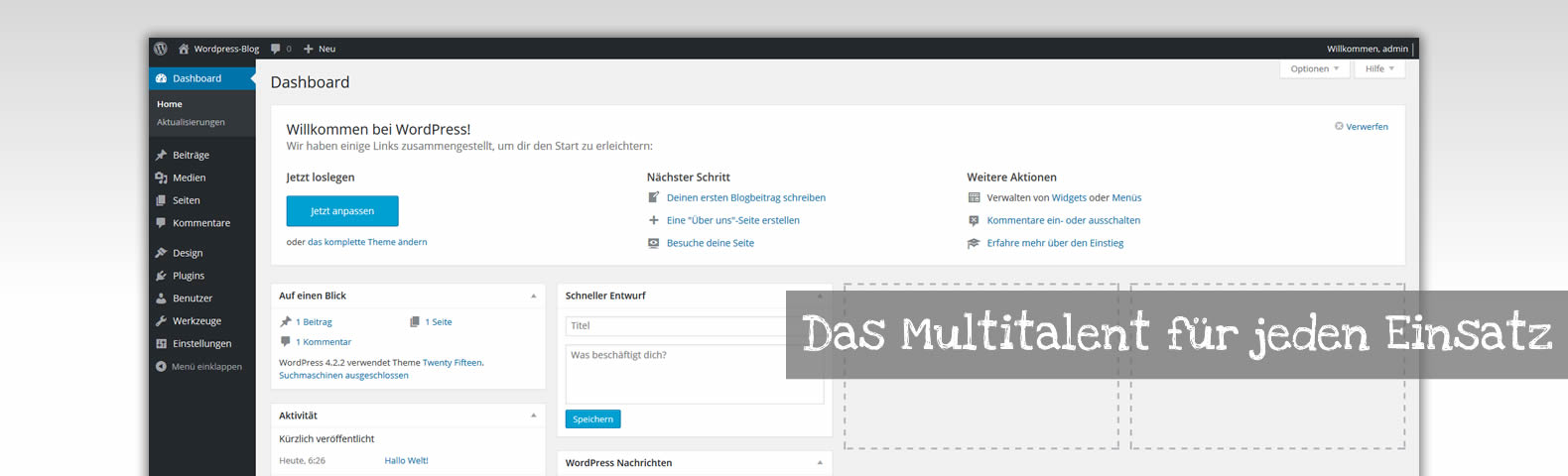This screenshot has width=1568, height=476.
Task: Click Eine Über uns-Seite erstellen link
Action: pos(733,220)
